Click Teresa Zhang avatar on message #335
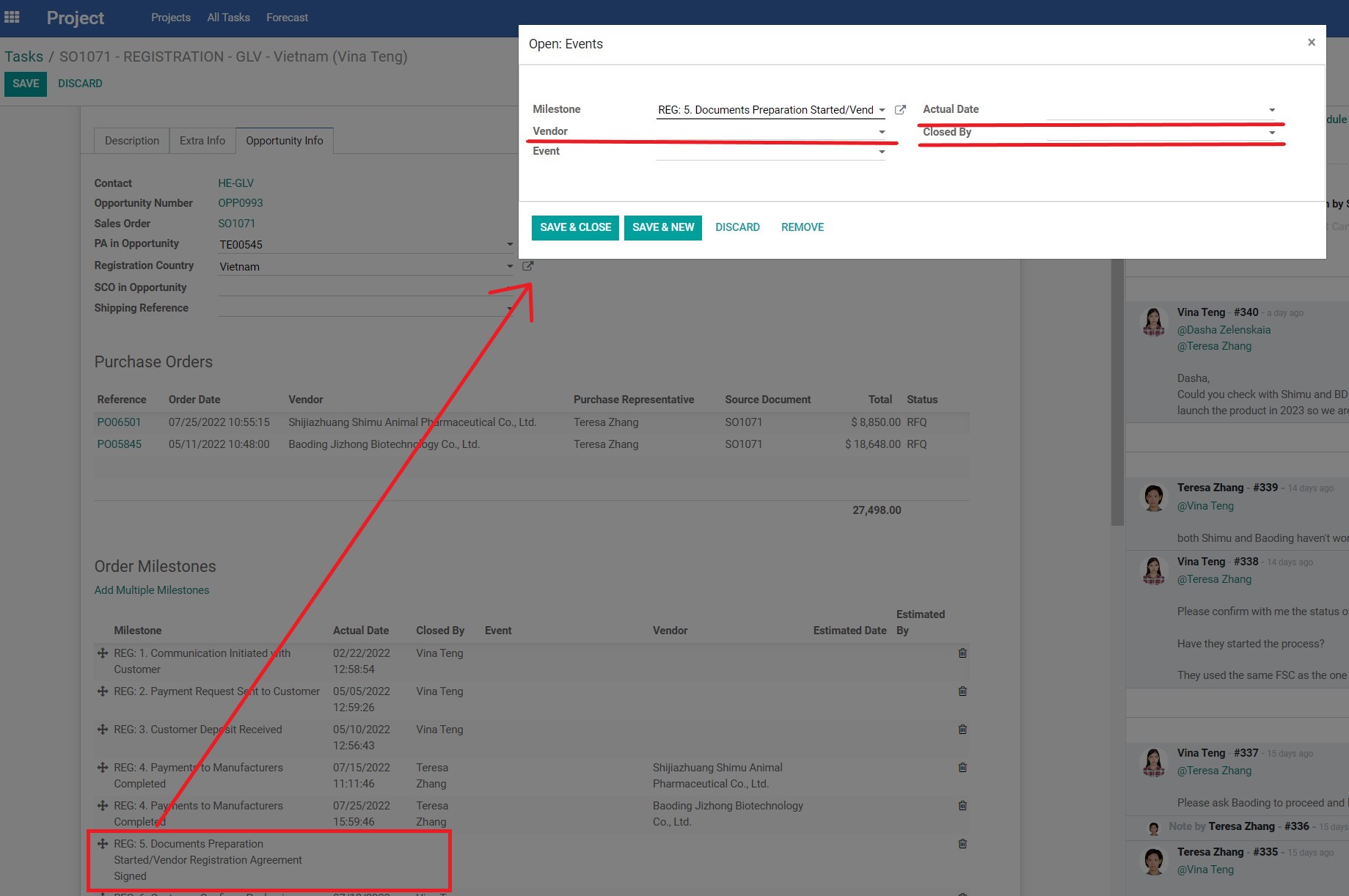This screenshot has width=1349, height=896. [x=1154, y=861]
